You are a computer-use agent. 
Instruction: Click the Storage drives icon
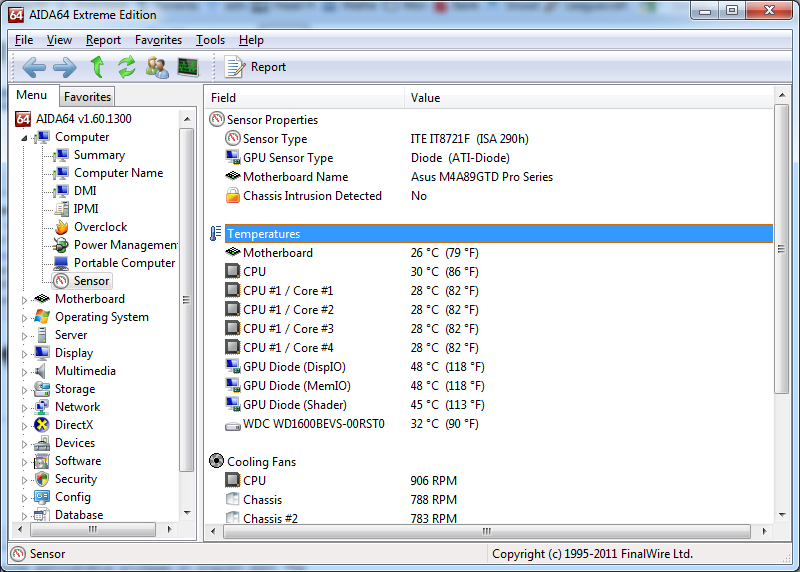[x=42, y=389]
